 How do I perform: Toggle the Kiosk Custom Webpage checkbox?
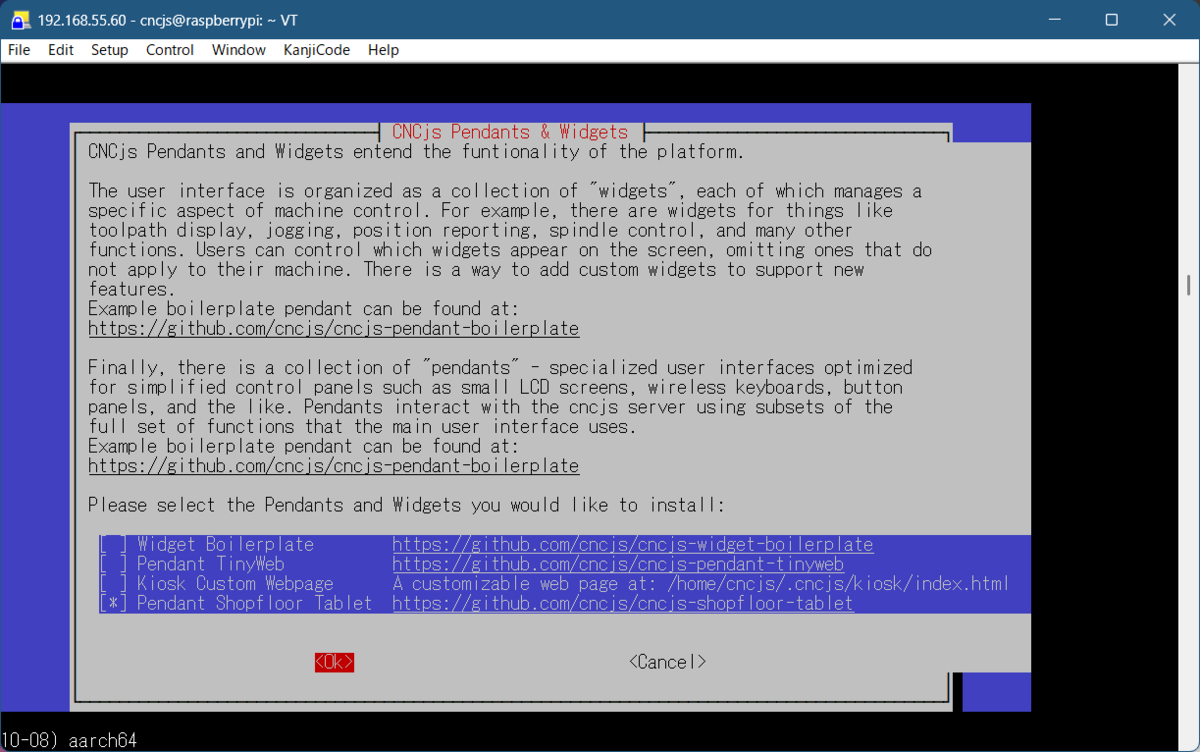click(113, 584)
